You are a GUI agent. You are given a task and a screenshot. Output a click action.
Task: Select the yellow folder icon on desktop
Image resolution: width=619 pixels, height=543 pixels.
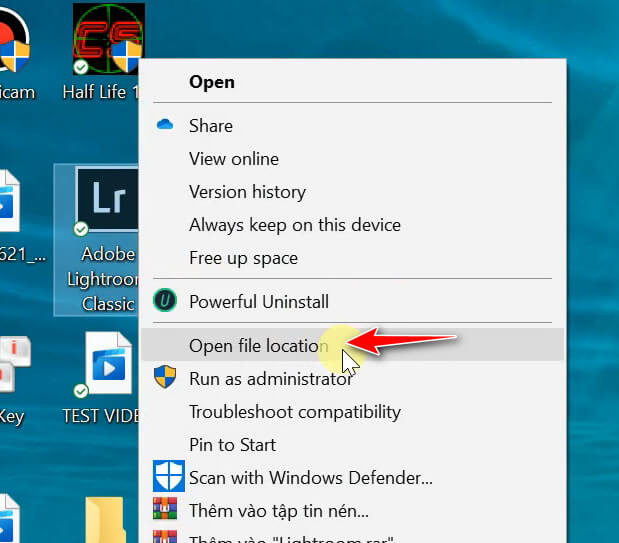click(x=104, y=520)
